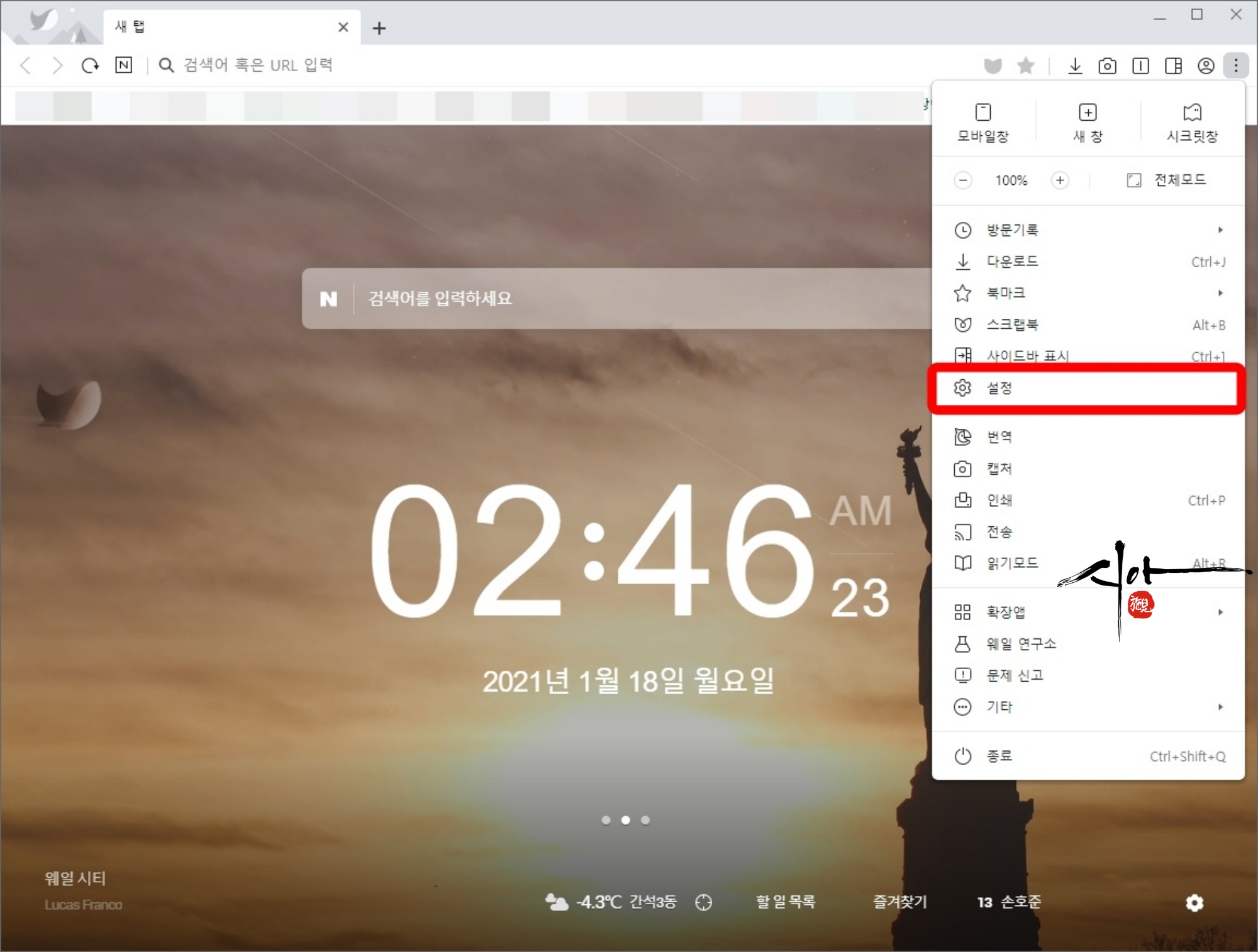The width and height of the screenshot is (1258, 952).
Task: Click the bookmark star icon in address bar
Action: 1026,65
